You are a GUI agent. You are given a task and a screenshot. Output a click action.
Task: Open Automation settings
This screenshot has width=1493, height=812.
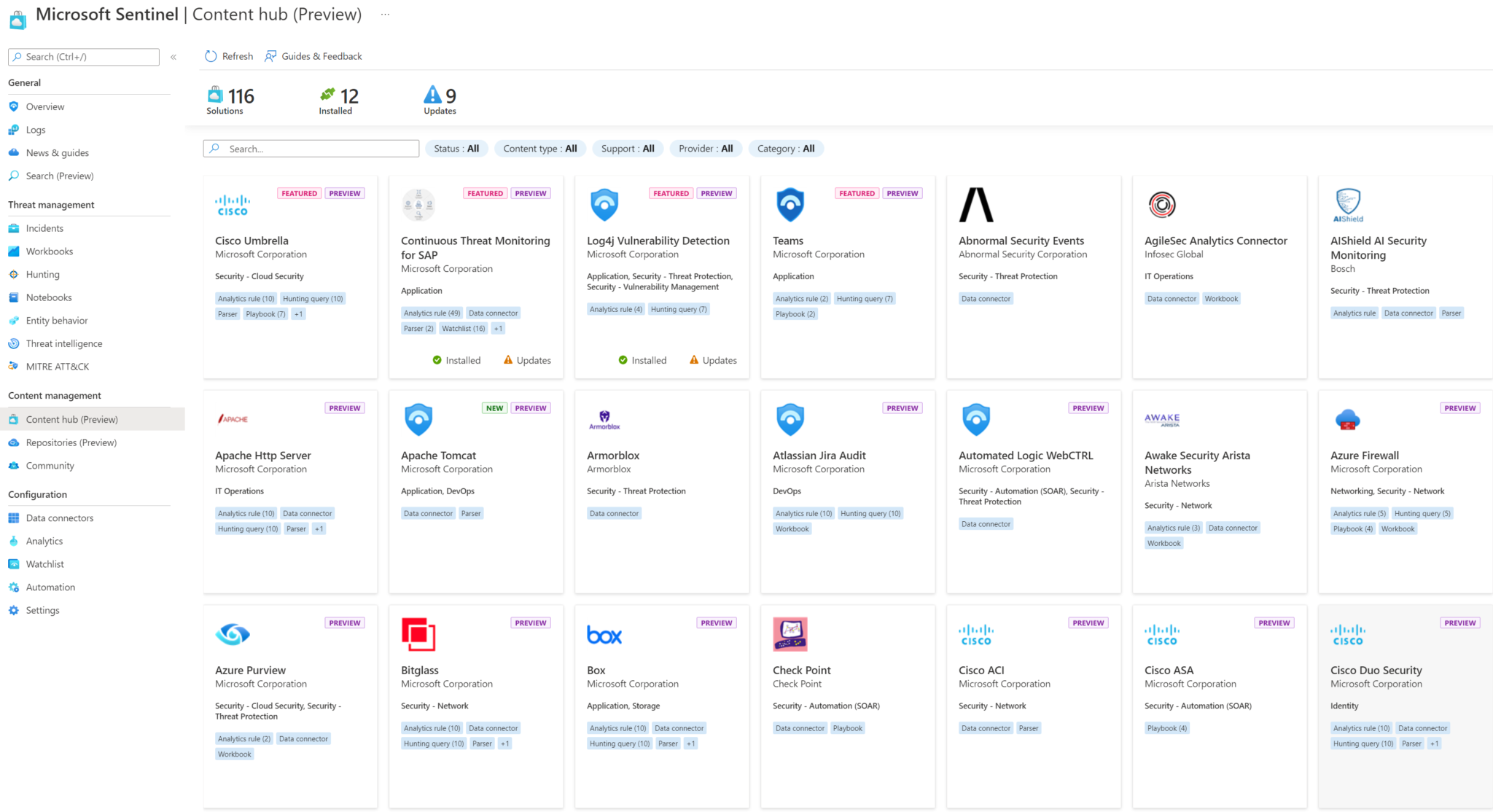pos(50,587)
